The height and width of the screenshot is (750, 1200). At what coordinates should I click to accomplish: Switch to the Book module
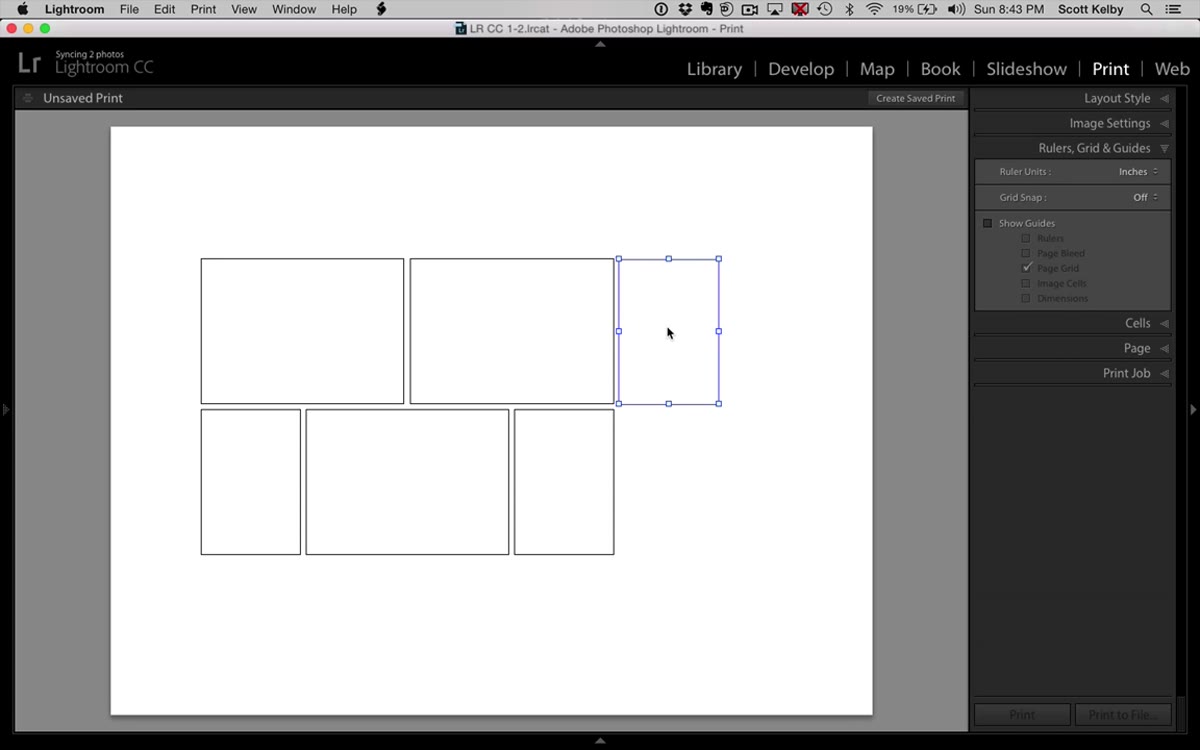click(940, 69)
